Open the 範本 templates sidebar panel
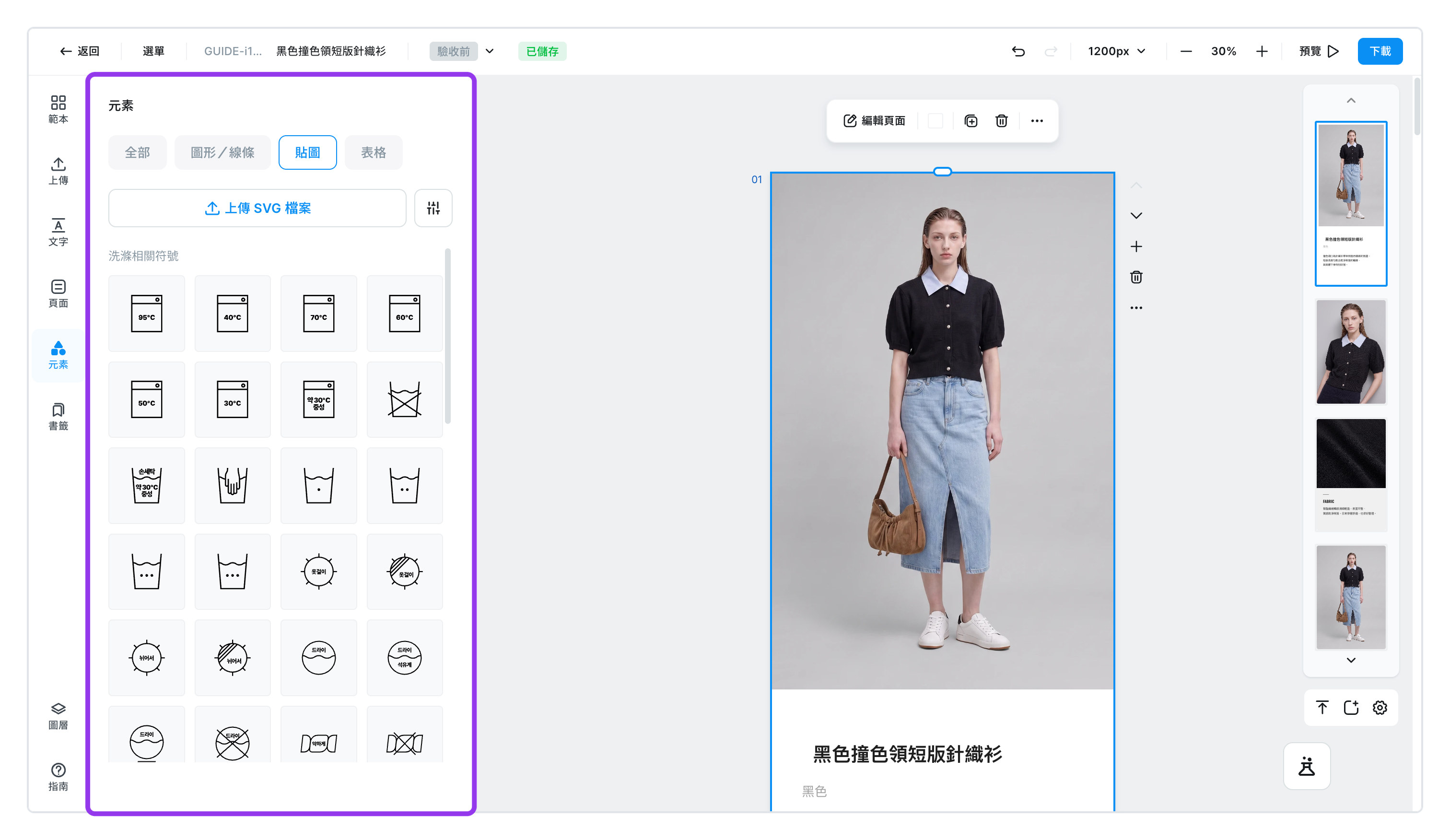The height and width of the screenshot is (840, 1450). pos(58,109)
